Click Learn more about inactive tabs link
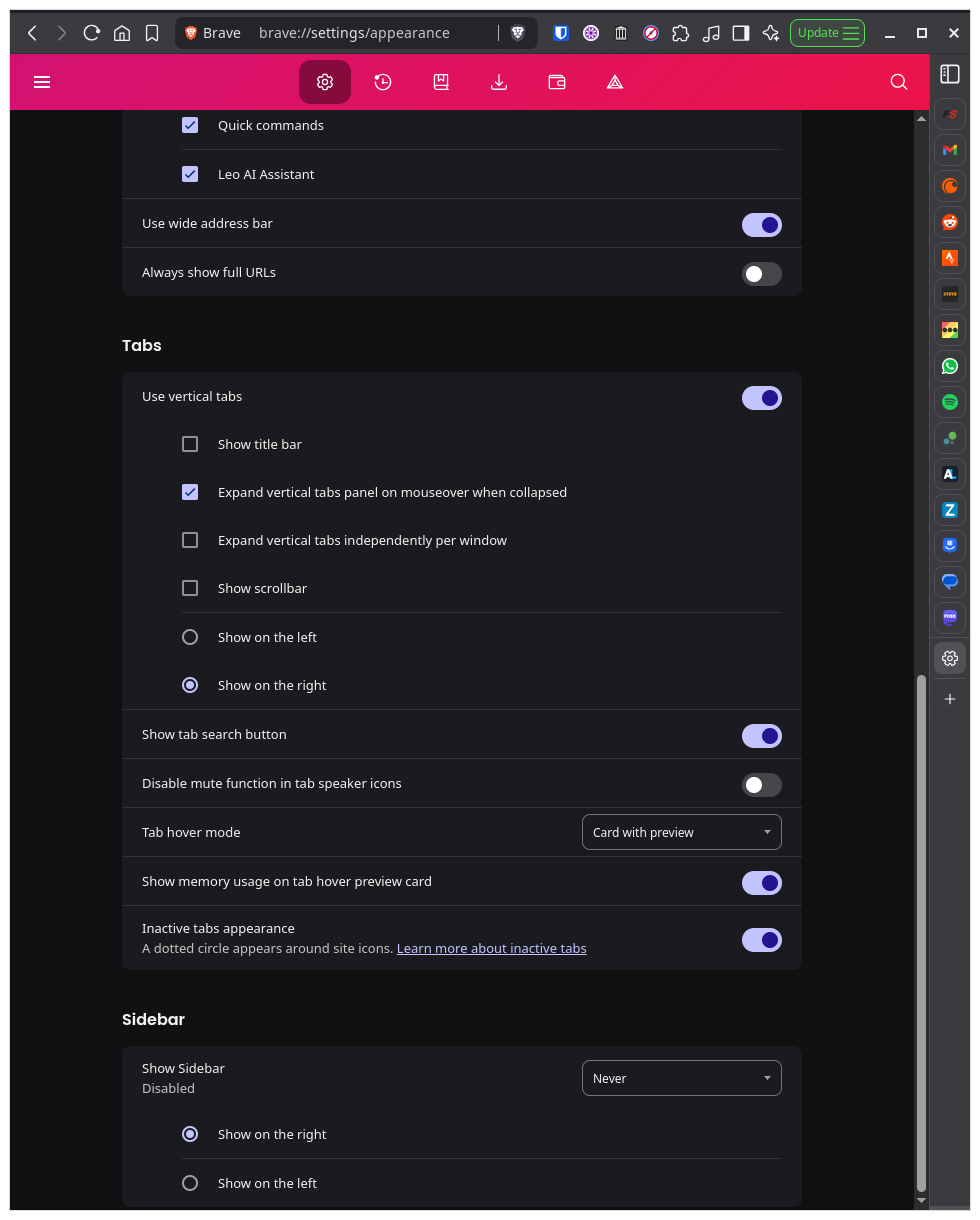Image resolution: width=980 pixels, height=1220 pixels. coord(491,948)
